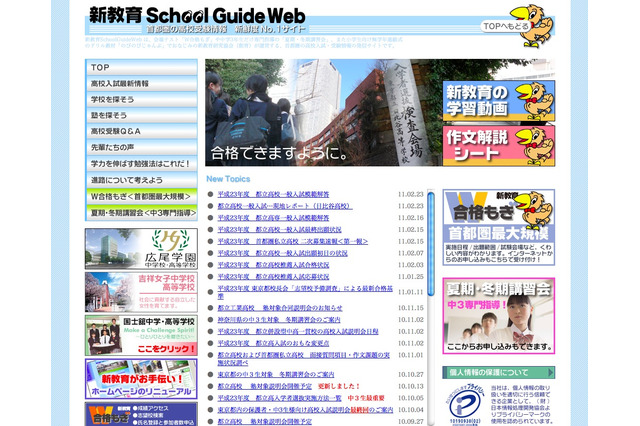Click the bird mascot in the header
Screen dimensions: 640x426
[x=531, y=25]
